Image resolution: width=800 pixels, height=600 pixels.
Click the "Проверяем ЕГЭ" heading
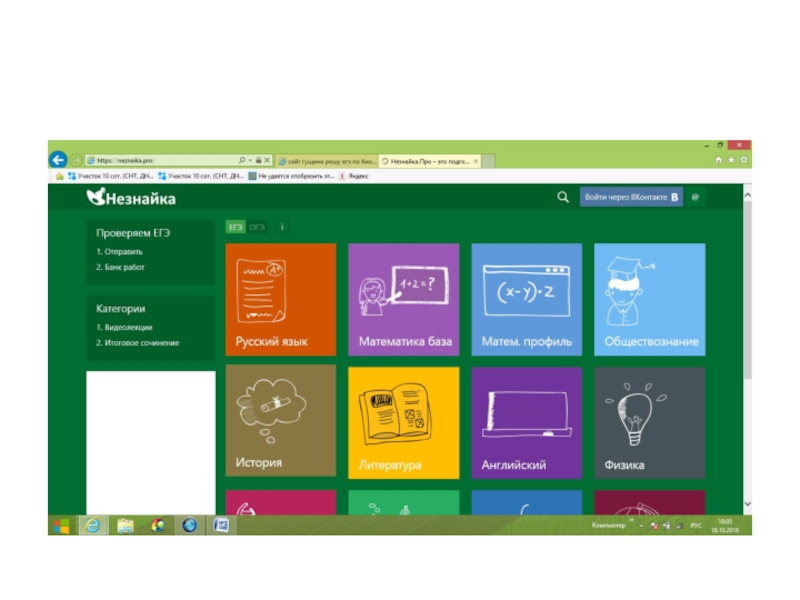133,233
